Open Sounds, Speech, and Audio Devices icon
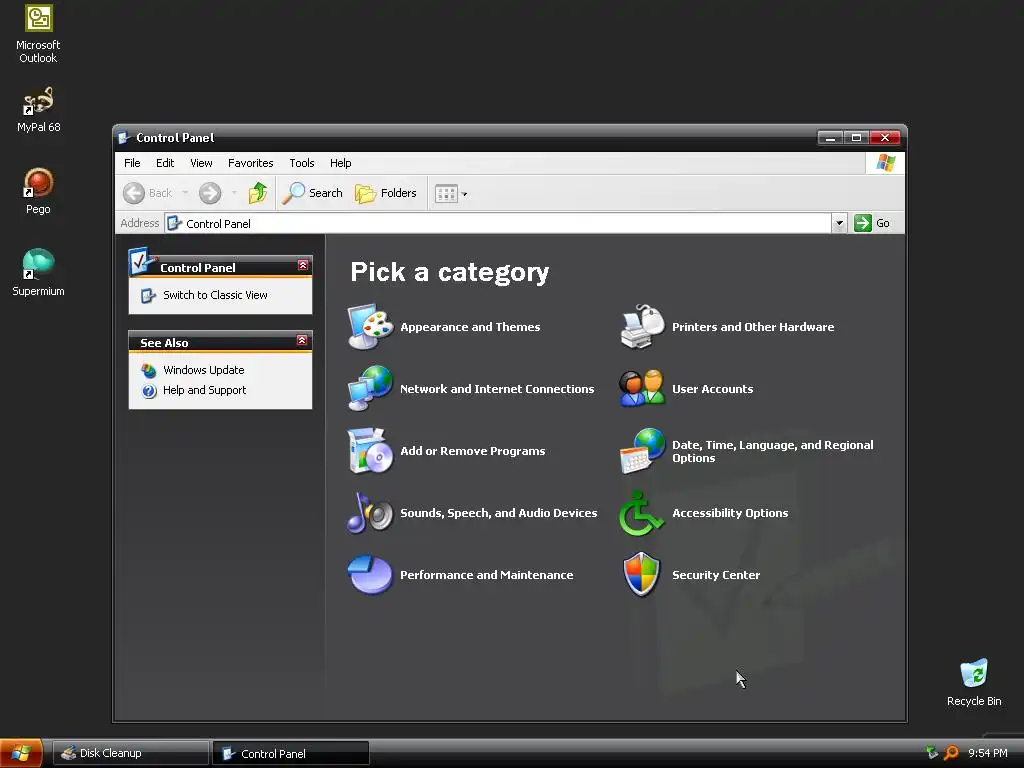Image resolution: width=1024 pixels, height=768 pixels. click(370, 513)
